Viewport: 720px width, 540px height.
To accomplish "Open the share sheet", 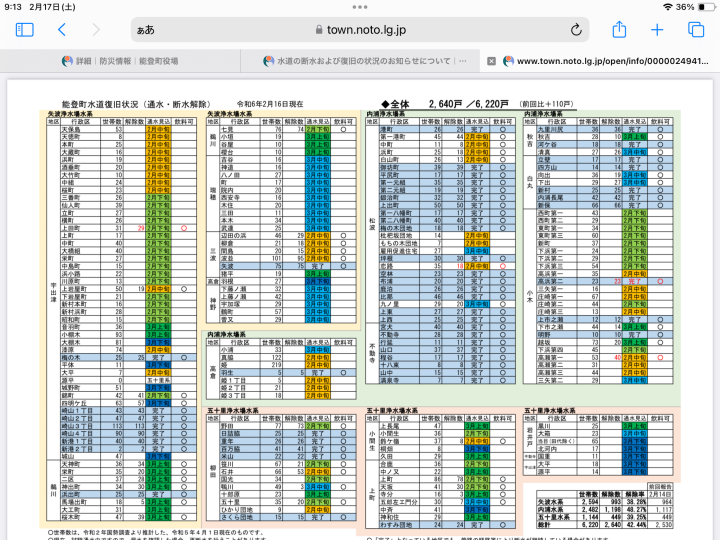I will (619, 30).
